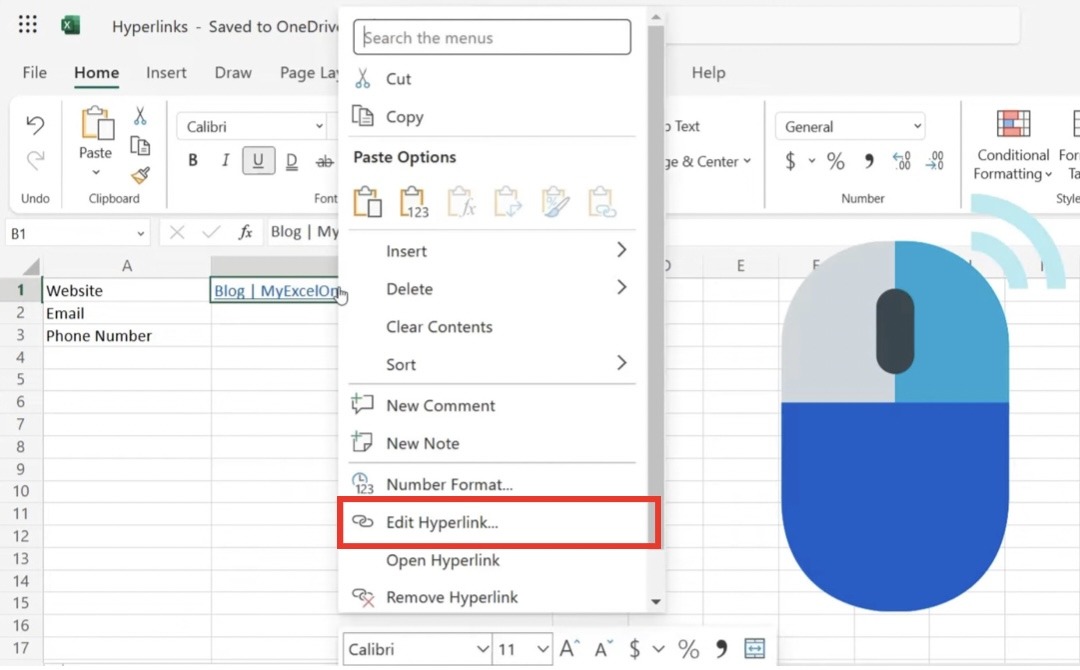Apply Percent Style from ribbon
The width and height of the screenshot is (1080, 670).
(835, 161)
